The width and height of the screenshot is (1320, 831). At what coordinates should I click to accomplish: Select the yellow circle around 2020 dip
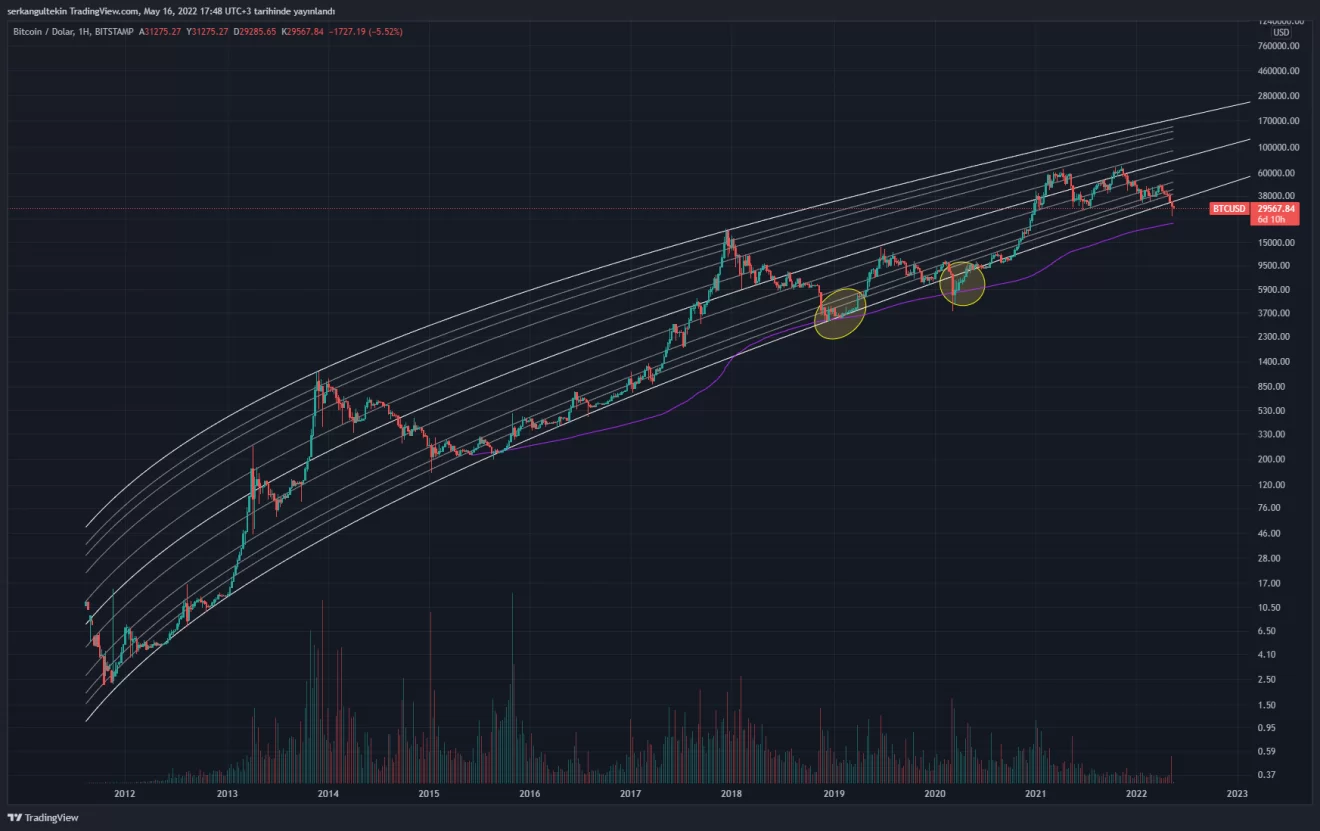point(961,284)
